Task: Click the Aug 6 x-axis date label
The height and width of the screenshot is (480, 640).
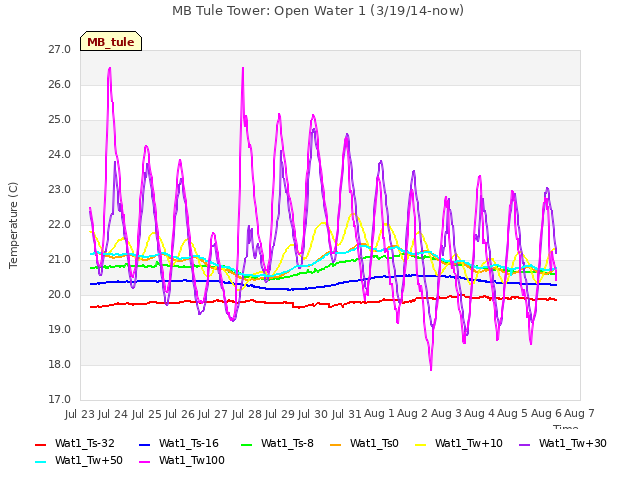Action: pos(546,414)
